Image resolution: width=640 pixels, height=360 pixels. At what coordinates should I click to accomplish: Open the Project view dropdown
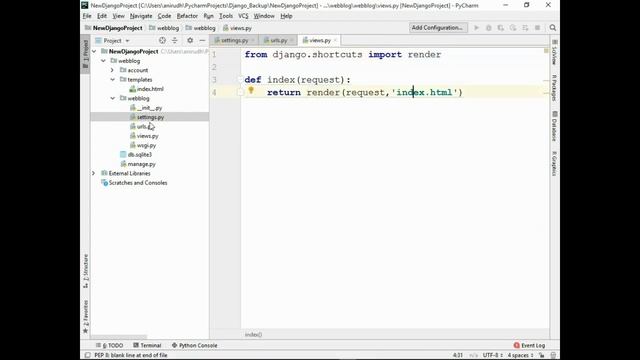[112, 40]
